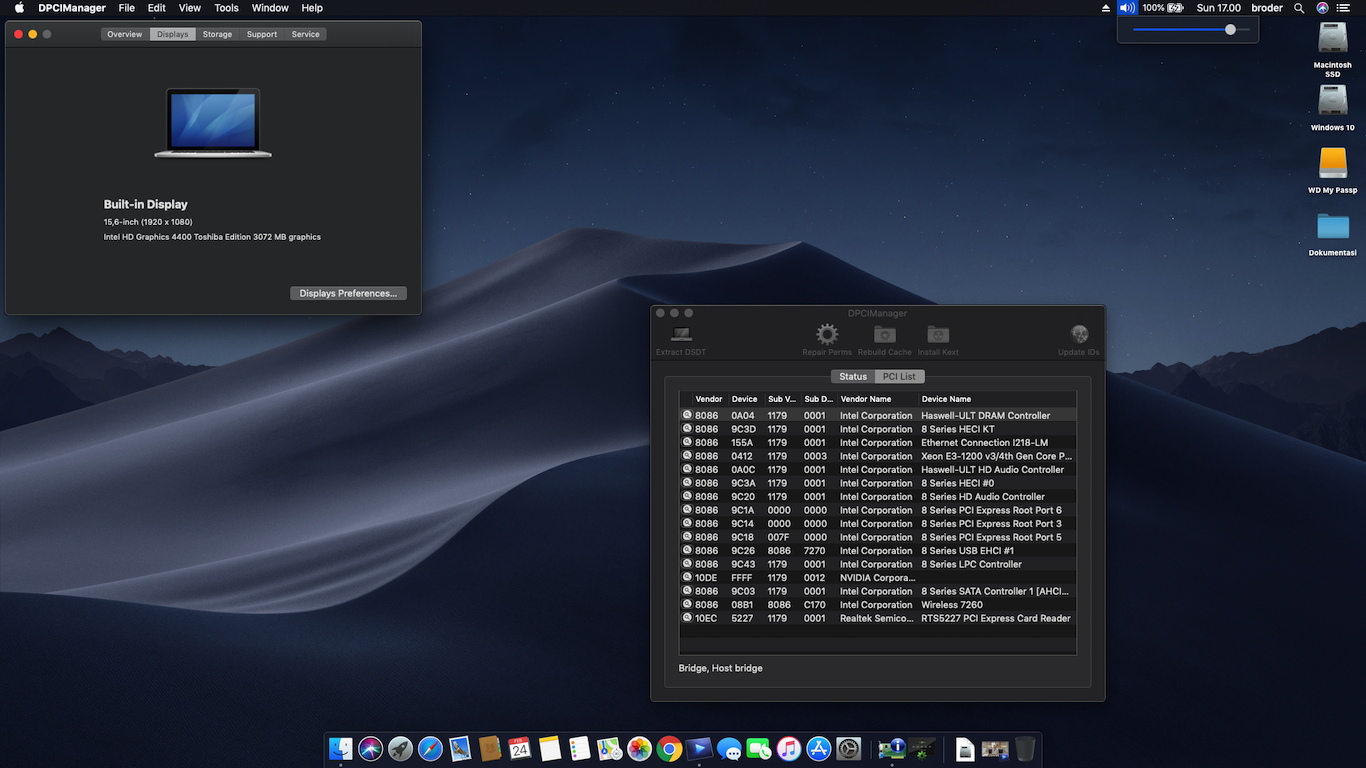Open iTunes from the dock
The height and width of the screenshot is (768, 1366).
tap(789, 748)
